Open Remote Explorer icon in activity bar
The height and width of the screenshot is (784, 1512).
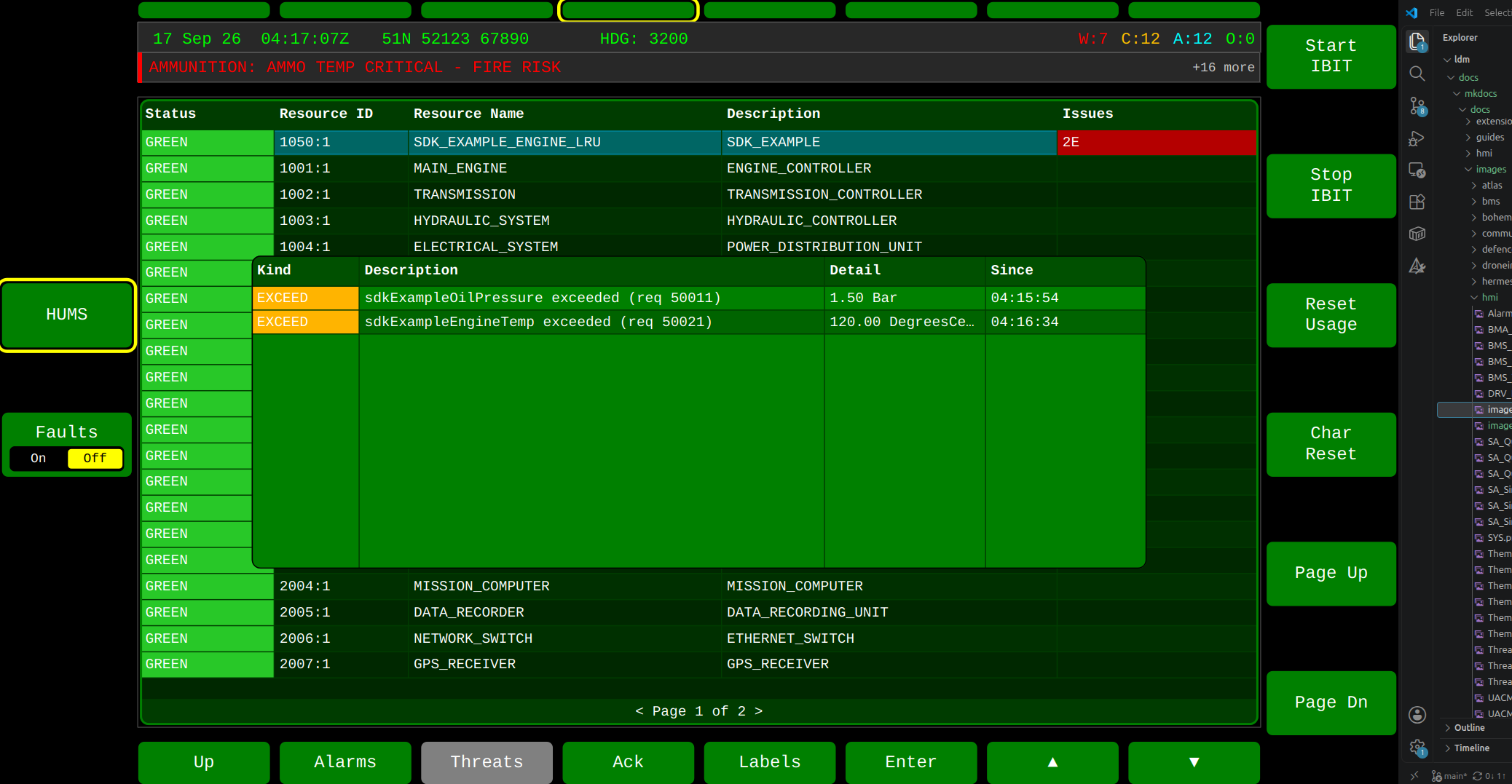[x=1417, y=170]
